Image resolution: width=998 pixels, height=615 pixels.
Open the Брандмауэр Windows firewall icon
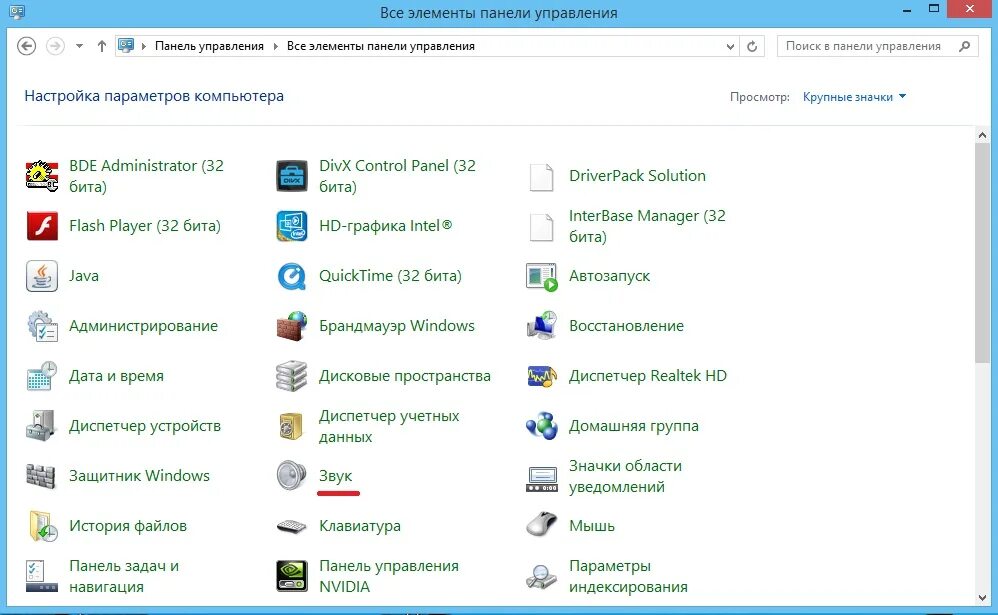coord(292,326)
